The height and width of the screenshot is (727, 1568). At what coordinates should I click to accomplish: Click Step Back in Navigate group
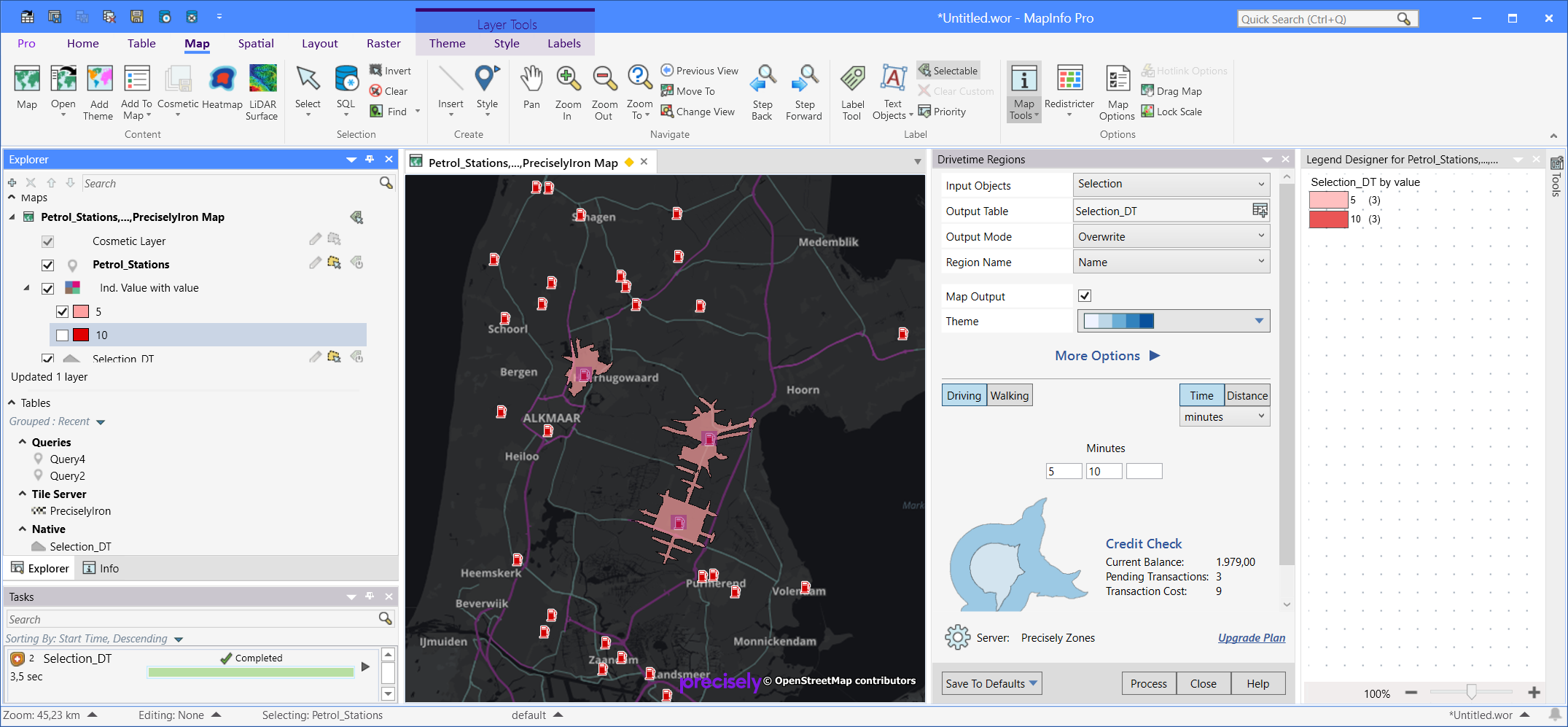pyautogui.click(x=762, y=92)
